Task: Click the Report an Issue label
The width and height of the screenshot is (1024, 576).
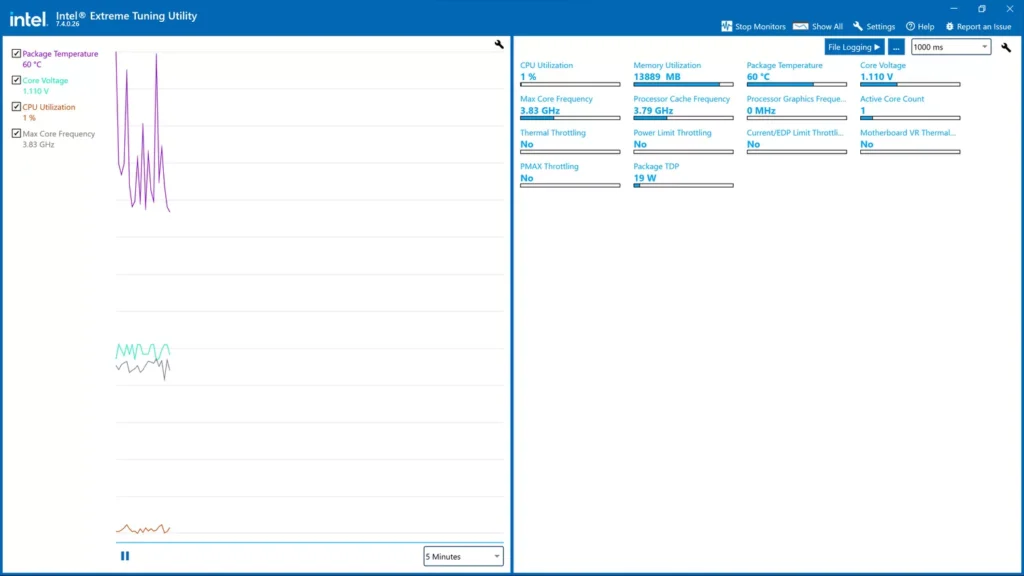Action: pos(984,27)
